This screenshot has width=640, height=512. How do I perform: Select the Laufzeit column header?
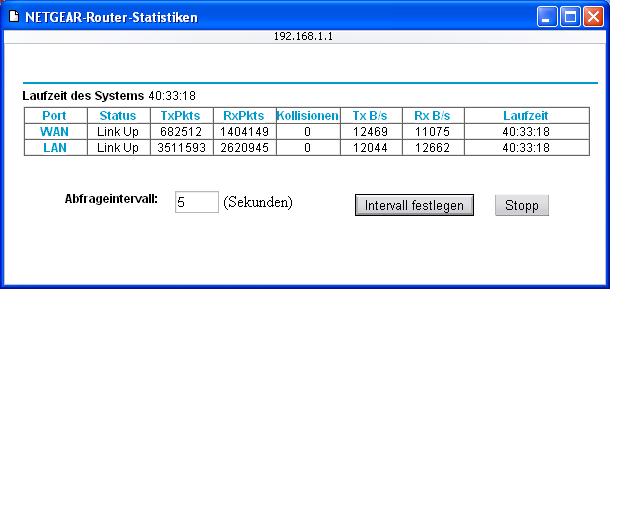tap(526, 116)
